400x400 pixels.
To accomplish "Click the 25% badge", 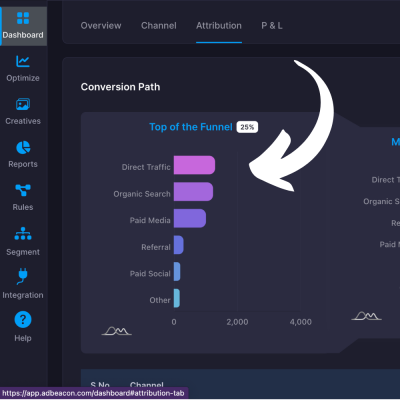I will (x=247, y=127).
